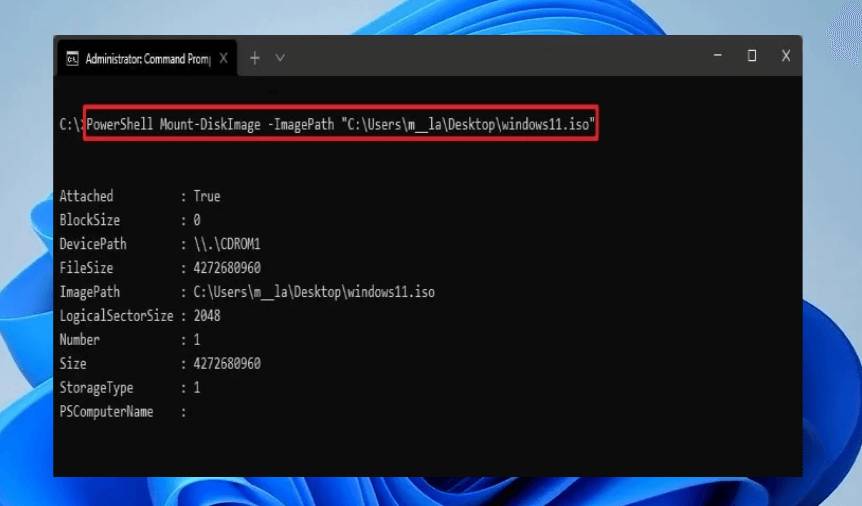Click the 'C:\' prompt text
This screenshot has height=506, width=862.
(x=70, y=124)
